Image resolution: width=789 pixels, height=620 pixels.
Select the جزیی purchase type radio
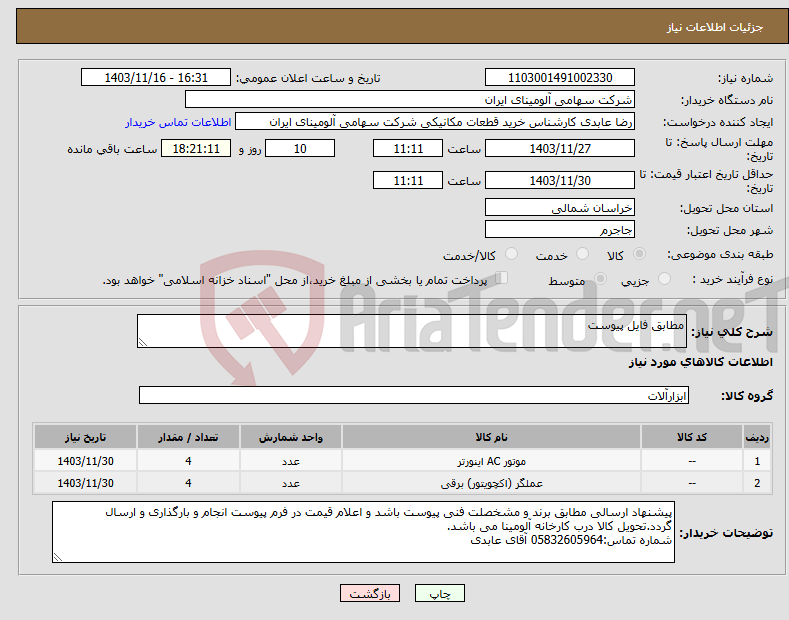pyautogui.click(x=664, y=279)
